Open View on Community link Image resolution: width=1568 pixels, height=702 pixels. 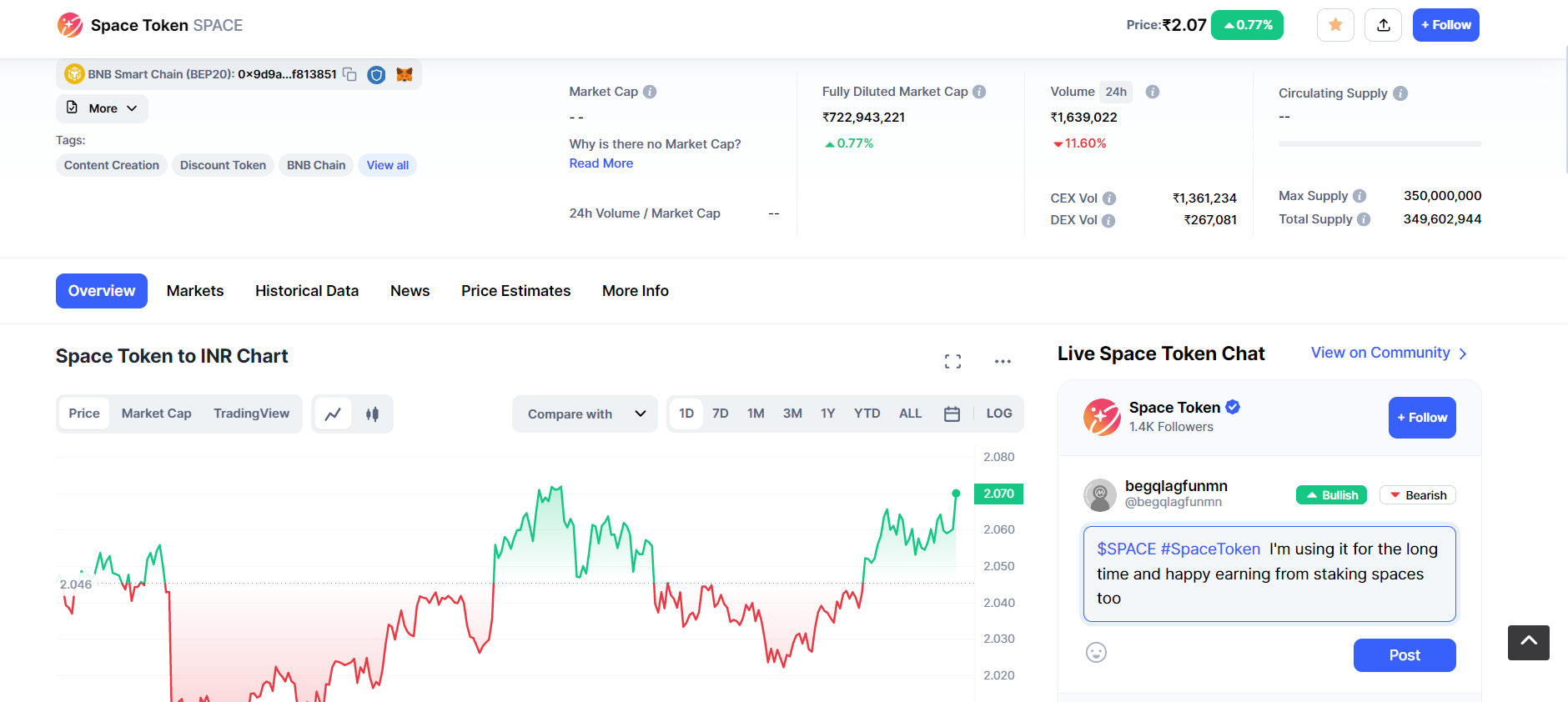coord(1390,353)
